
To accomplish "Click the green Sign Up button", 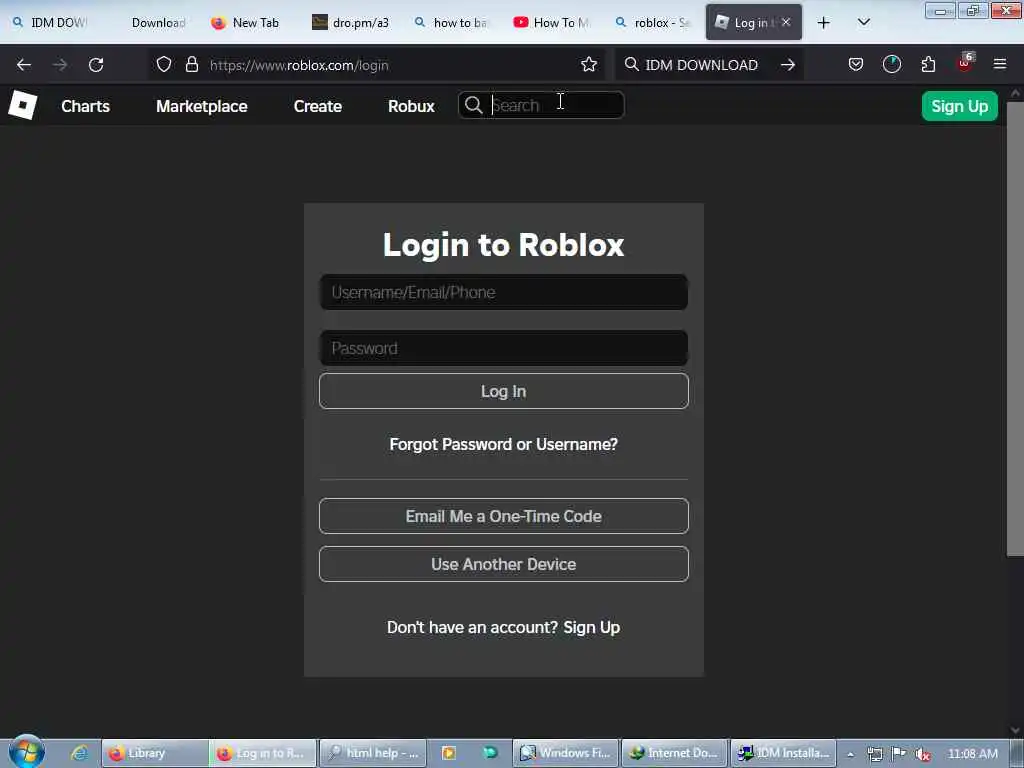I will [959, 106].
